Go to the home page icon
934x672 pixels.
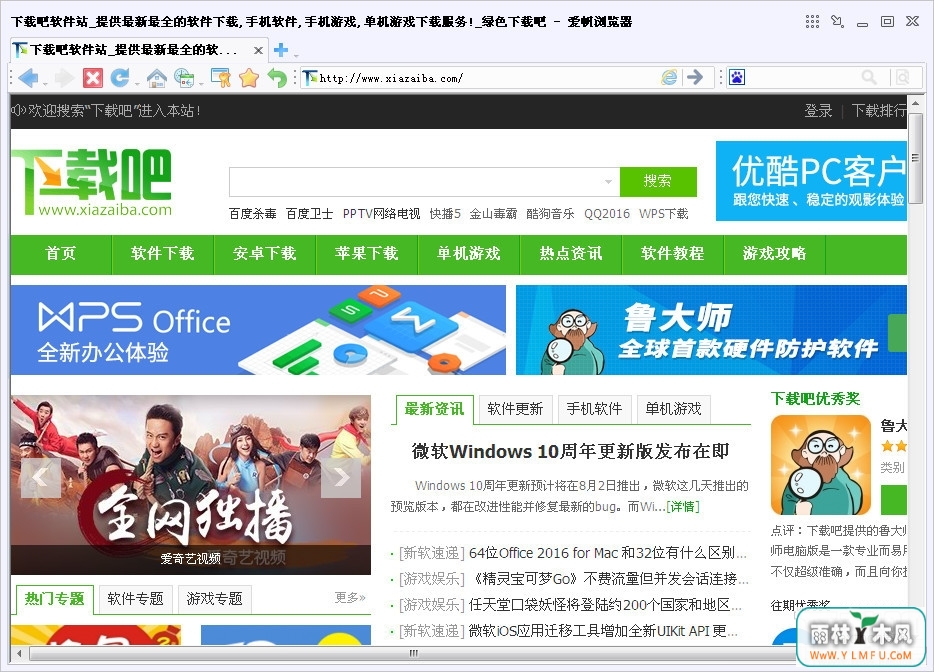pos(156,77)
